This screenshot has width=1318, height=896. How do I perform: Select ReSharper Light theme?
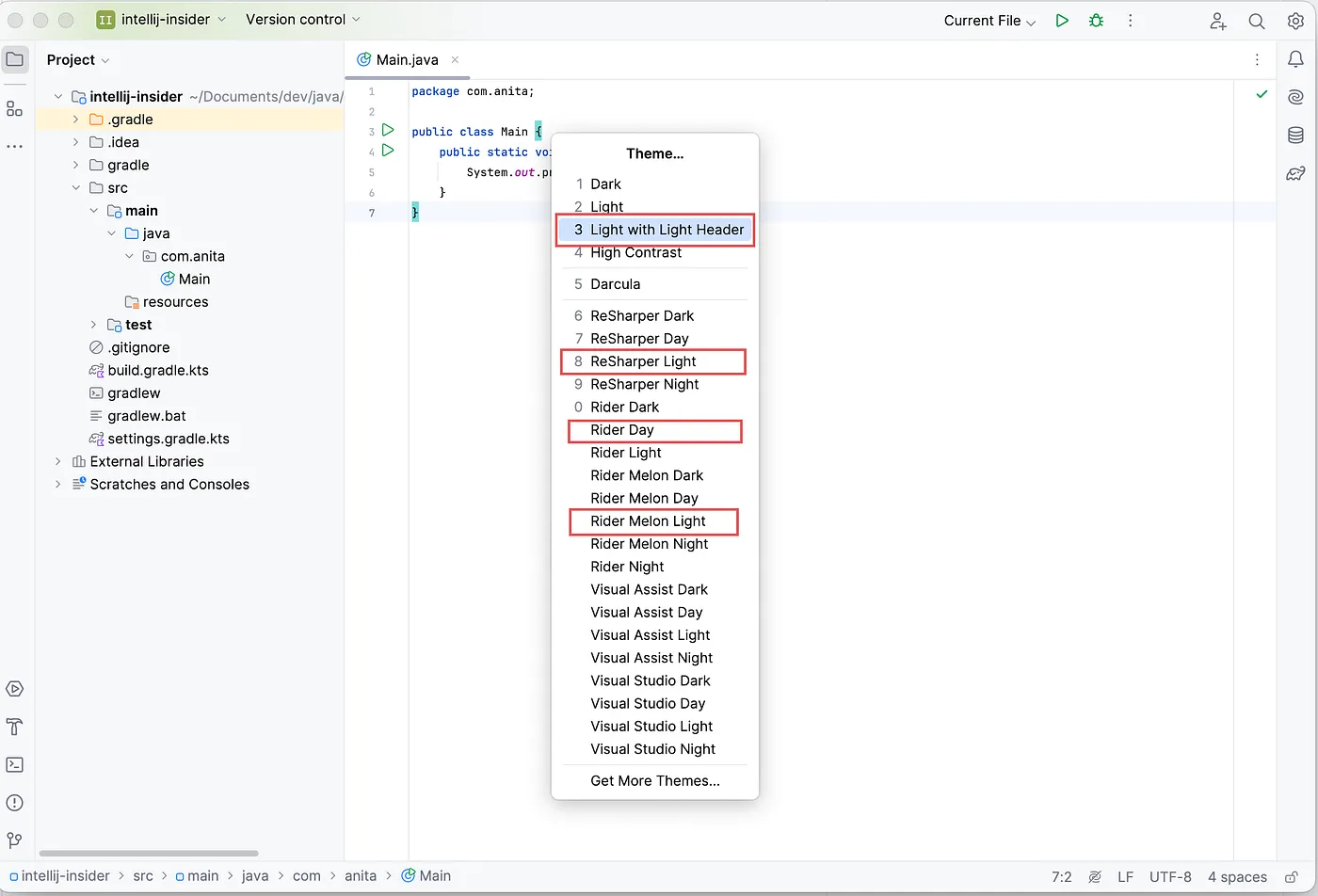tap(654, 361)
